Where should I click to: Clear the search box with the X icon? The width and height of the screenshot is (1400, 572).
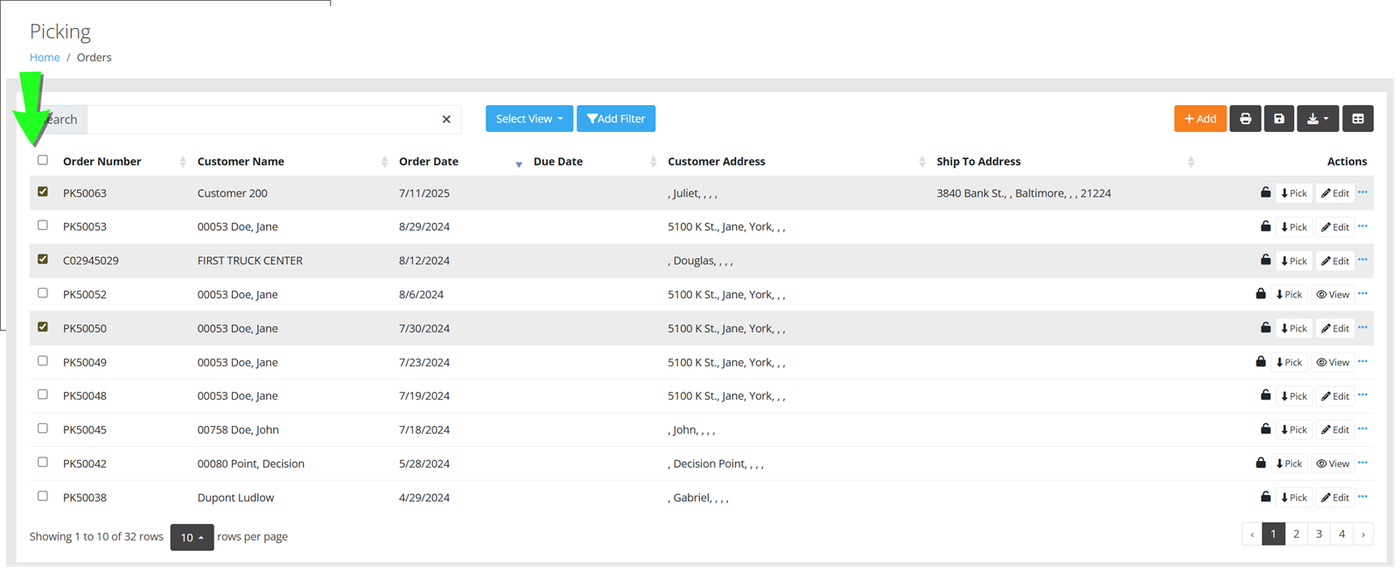coord(446,120)
